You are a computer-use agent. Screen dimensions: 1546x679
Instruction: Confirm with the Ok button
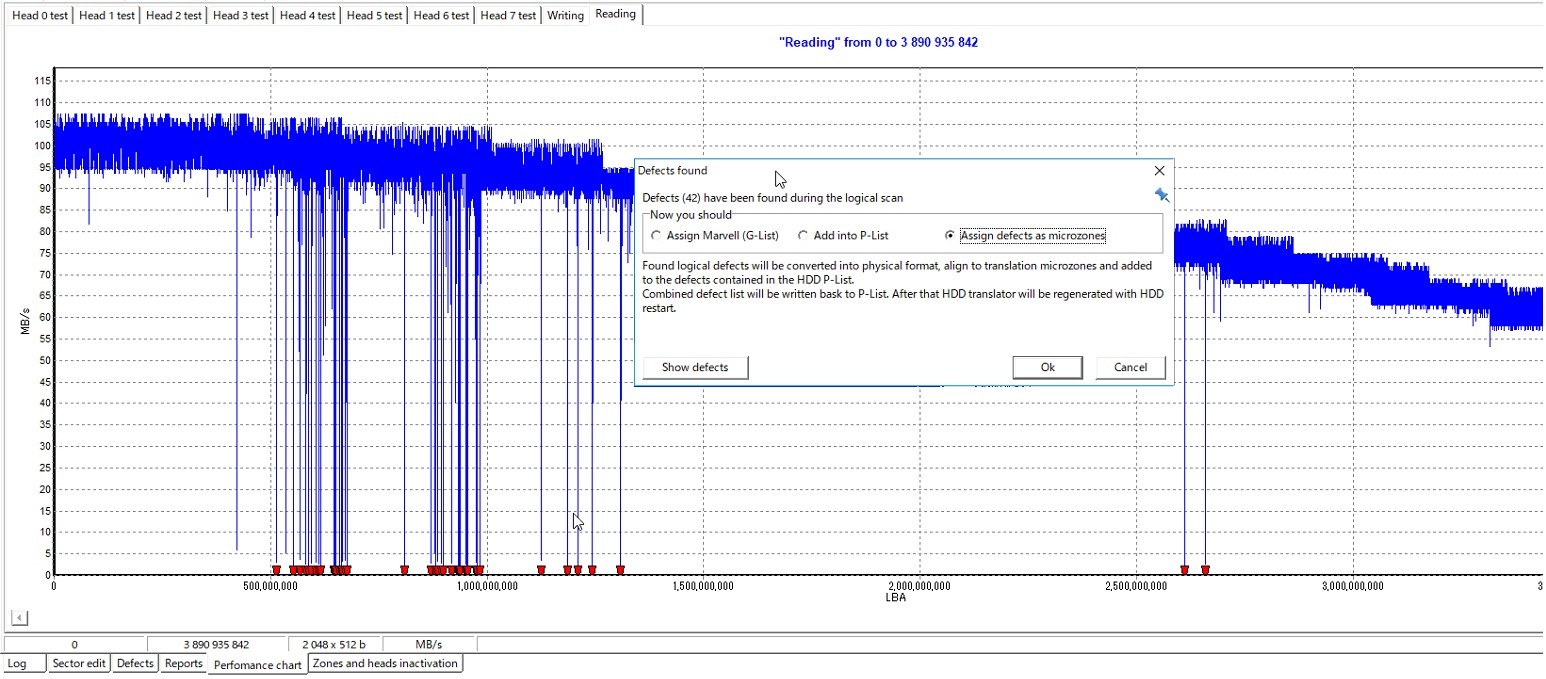click(x=1047, y=367)
